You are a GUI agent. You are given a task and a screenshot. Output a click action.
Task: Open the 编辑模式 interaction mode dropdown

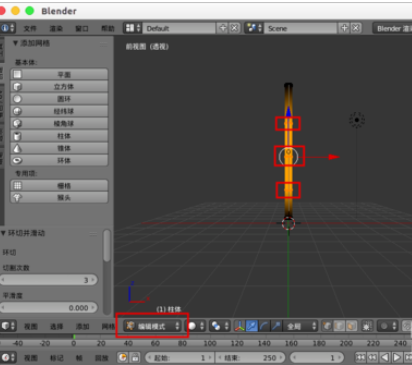(x=153, y=326)
